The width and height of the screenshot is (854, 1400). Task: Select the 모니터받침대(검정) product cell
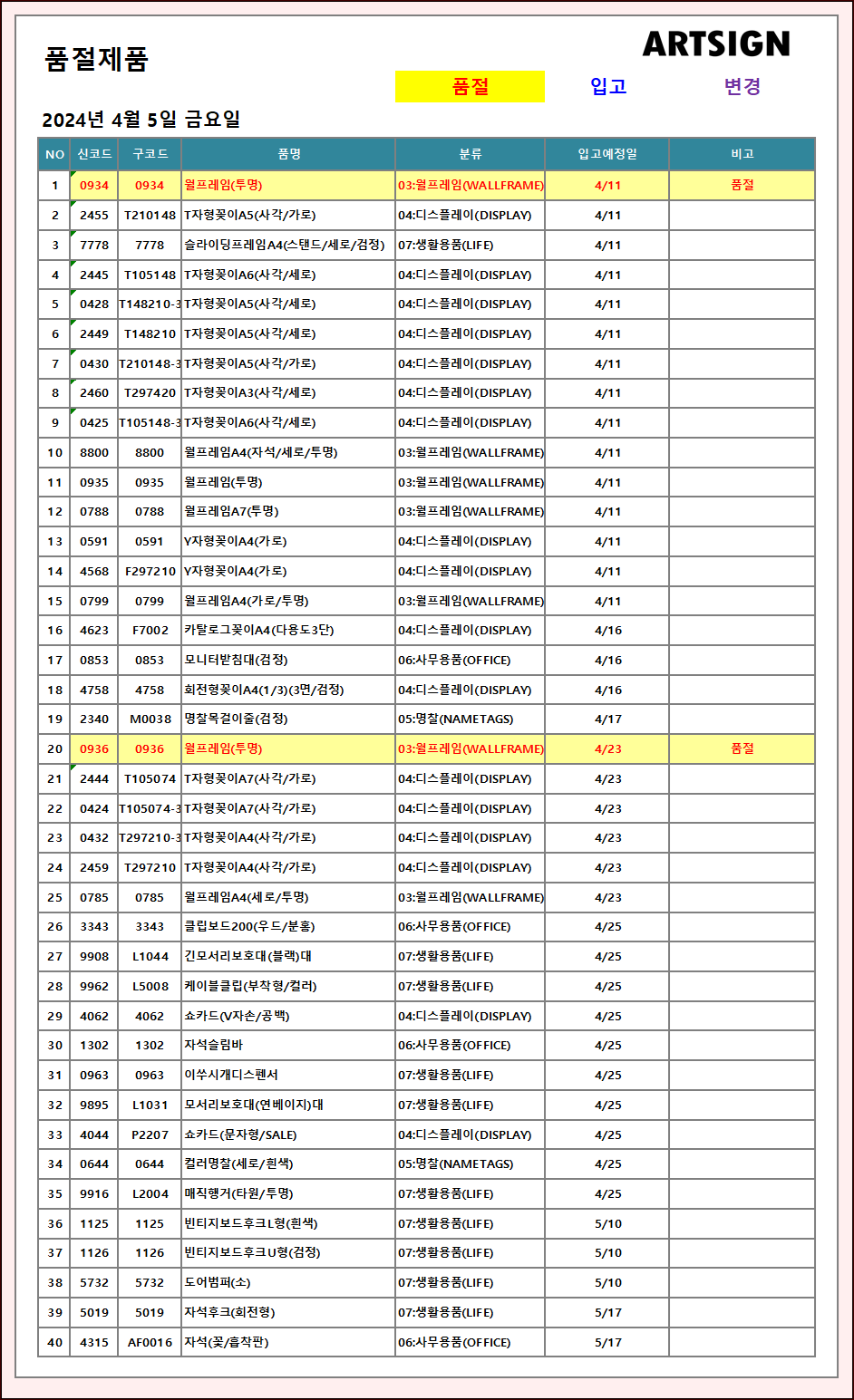click(x=236, y=660)
